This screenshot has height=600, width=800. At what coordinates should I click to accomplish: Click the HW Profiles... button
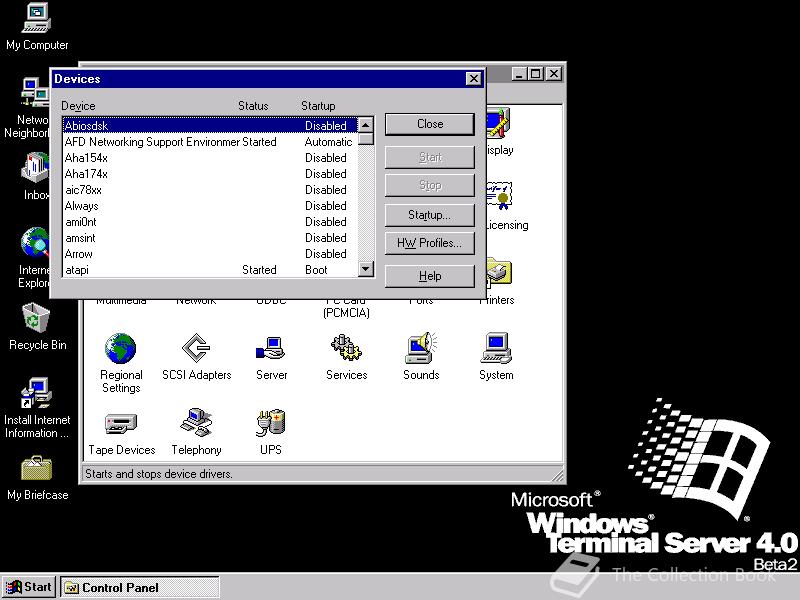pyautogui.click(x=430, y=243)
